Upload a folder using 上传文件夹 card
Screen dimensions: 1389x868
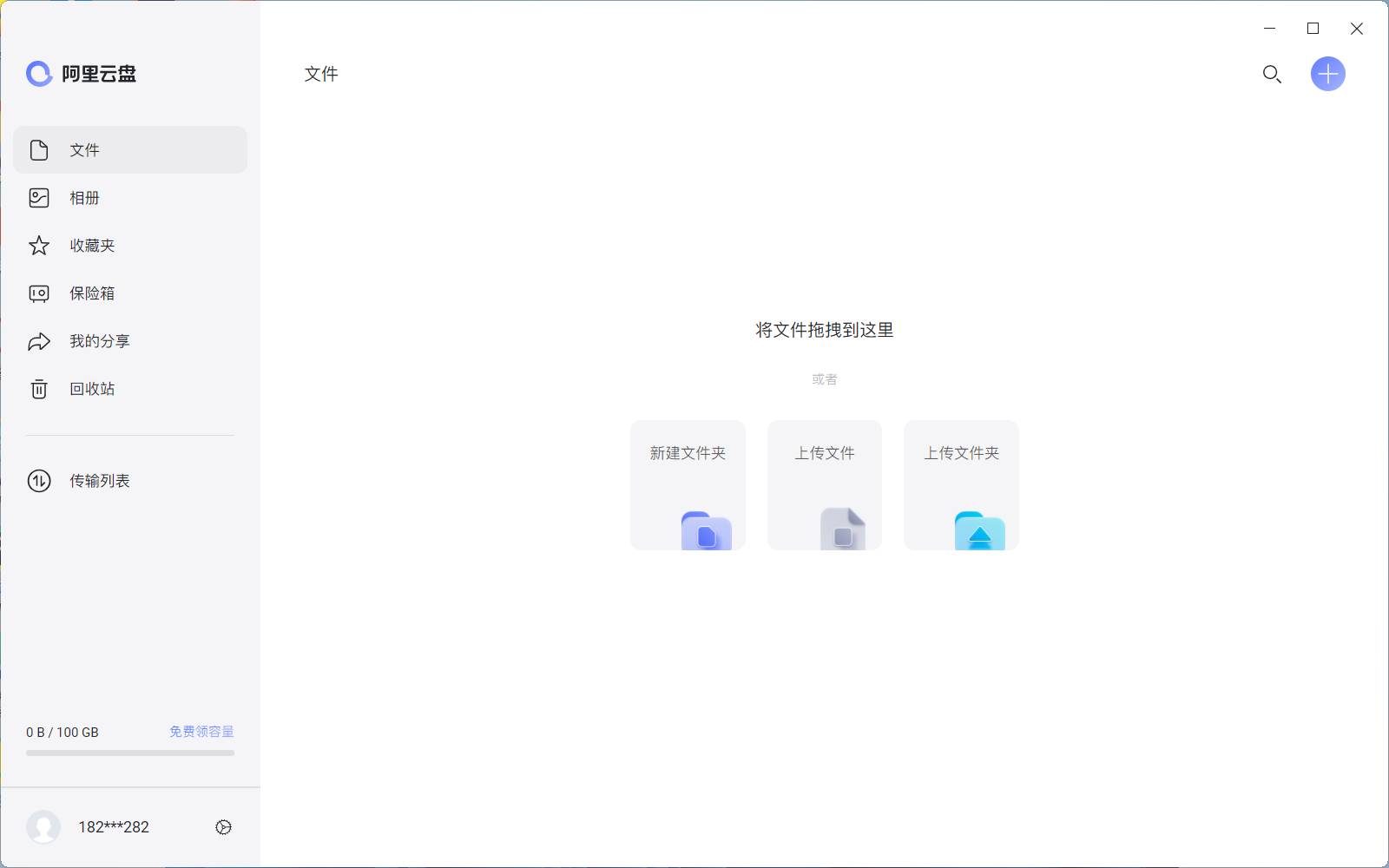point(960,484)
